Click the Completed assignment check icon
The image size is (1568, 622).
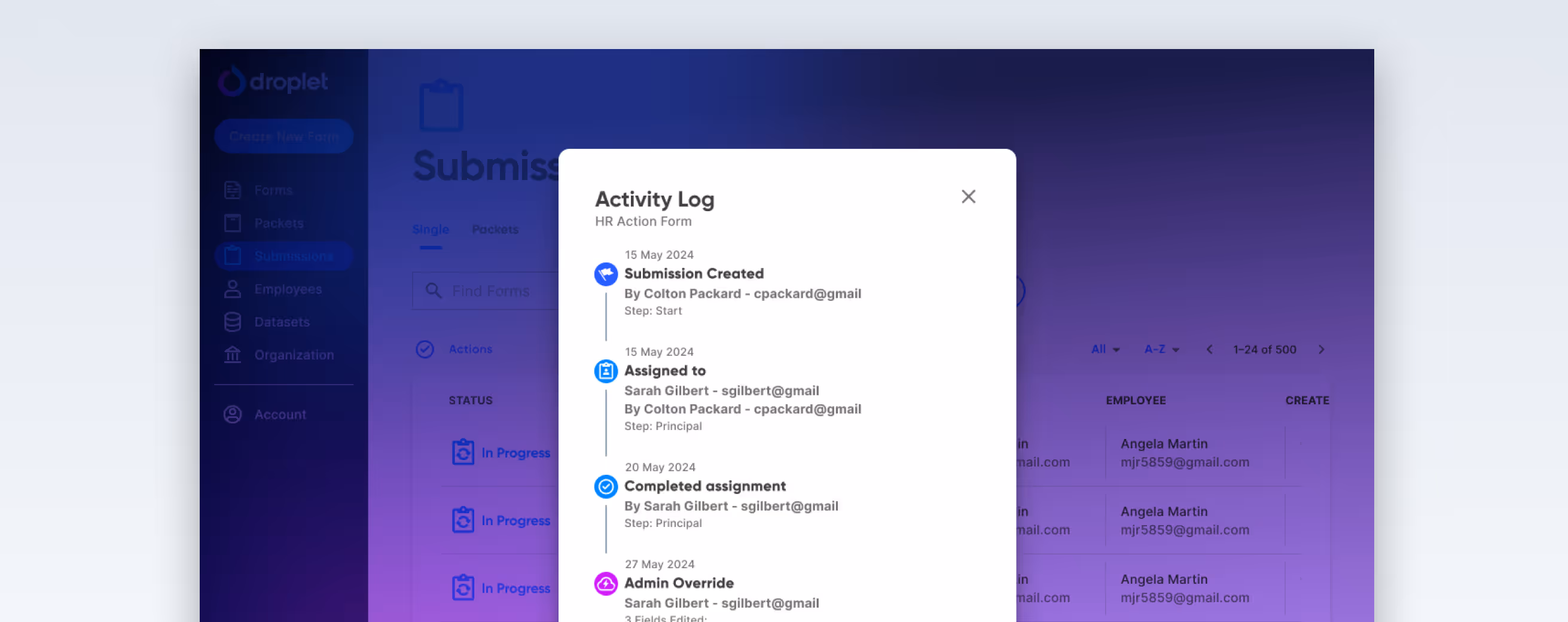[x=606, y=487]
